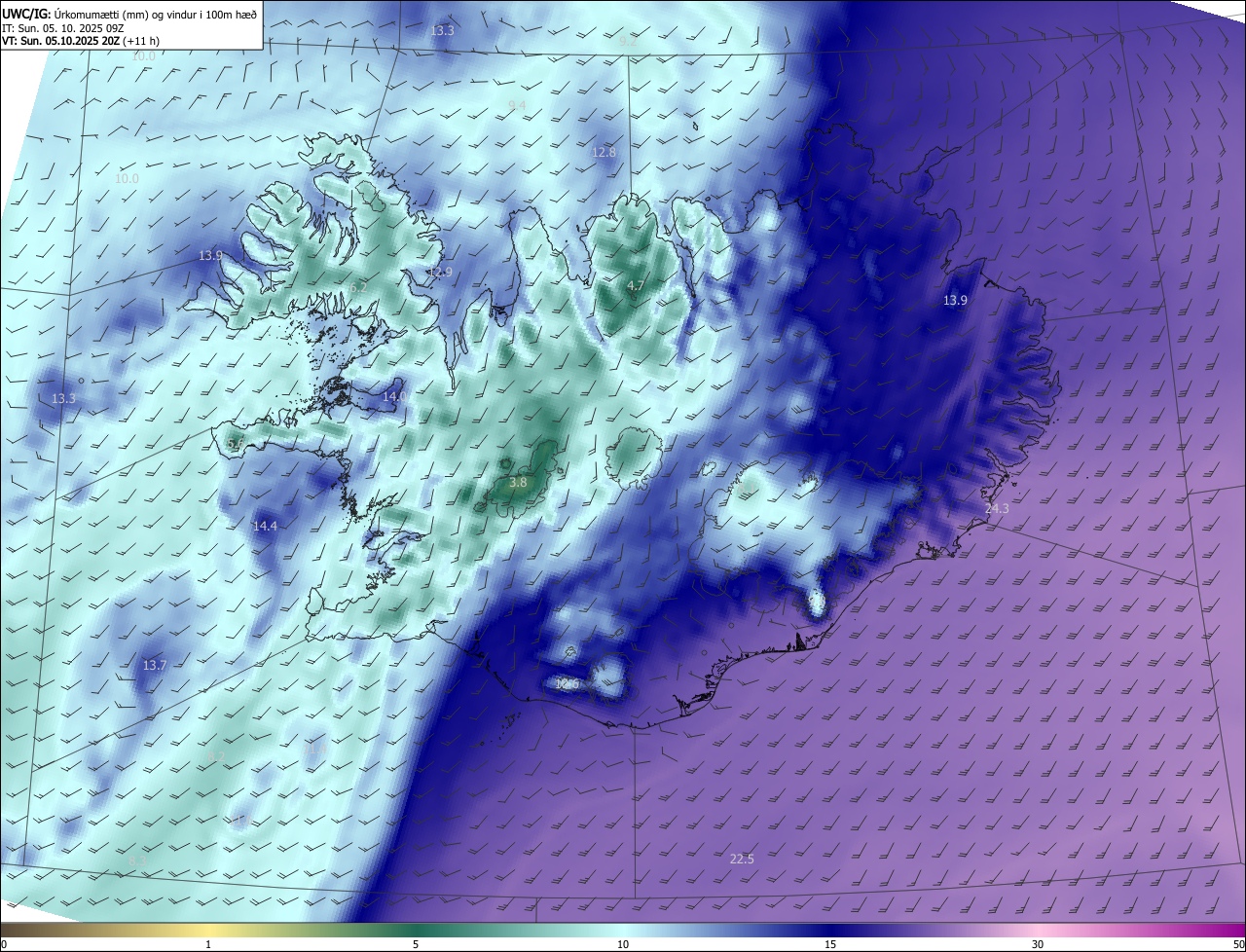Click the 9.4 value label
This screenshot has height=952, width=1246.
point(517,105)
